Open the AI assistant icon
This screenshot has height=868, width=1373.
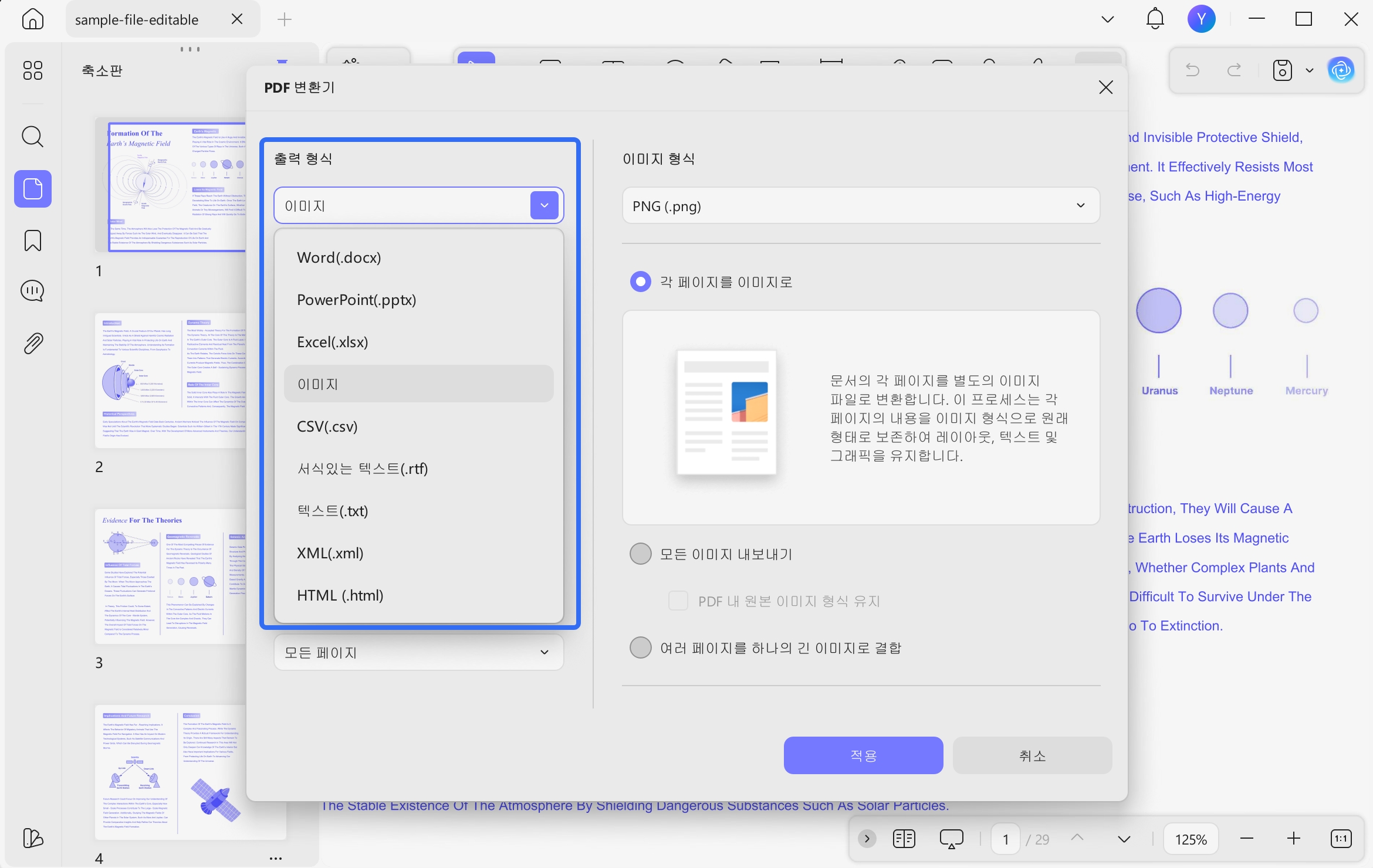pos(1341,70)
